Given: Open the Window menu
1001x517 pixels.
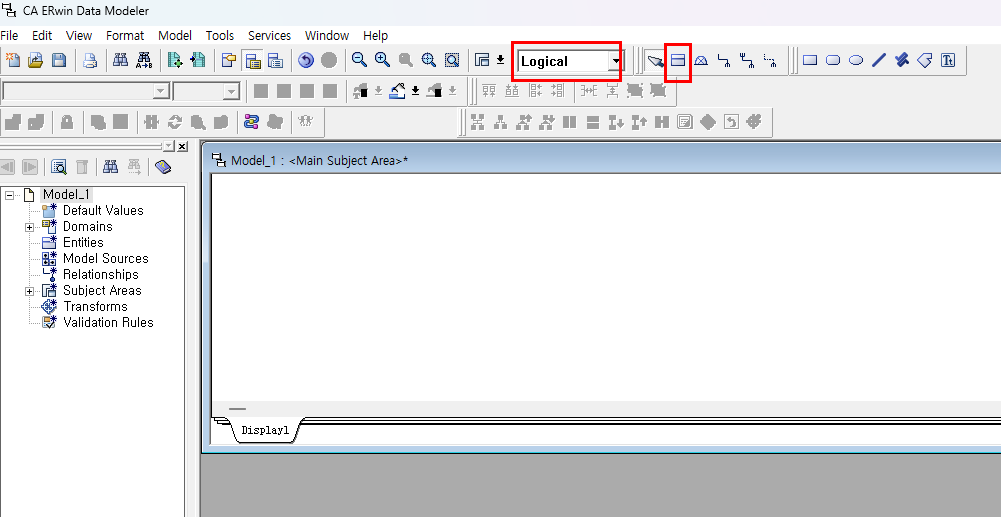Looking at the screenshot, I should [x=327, y=36].
